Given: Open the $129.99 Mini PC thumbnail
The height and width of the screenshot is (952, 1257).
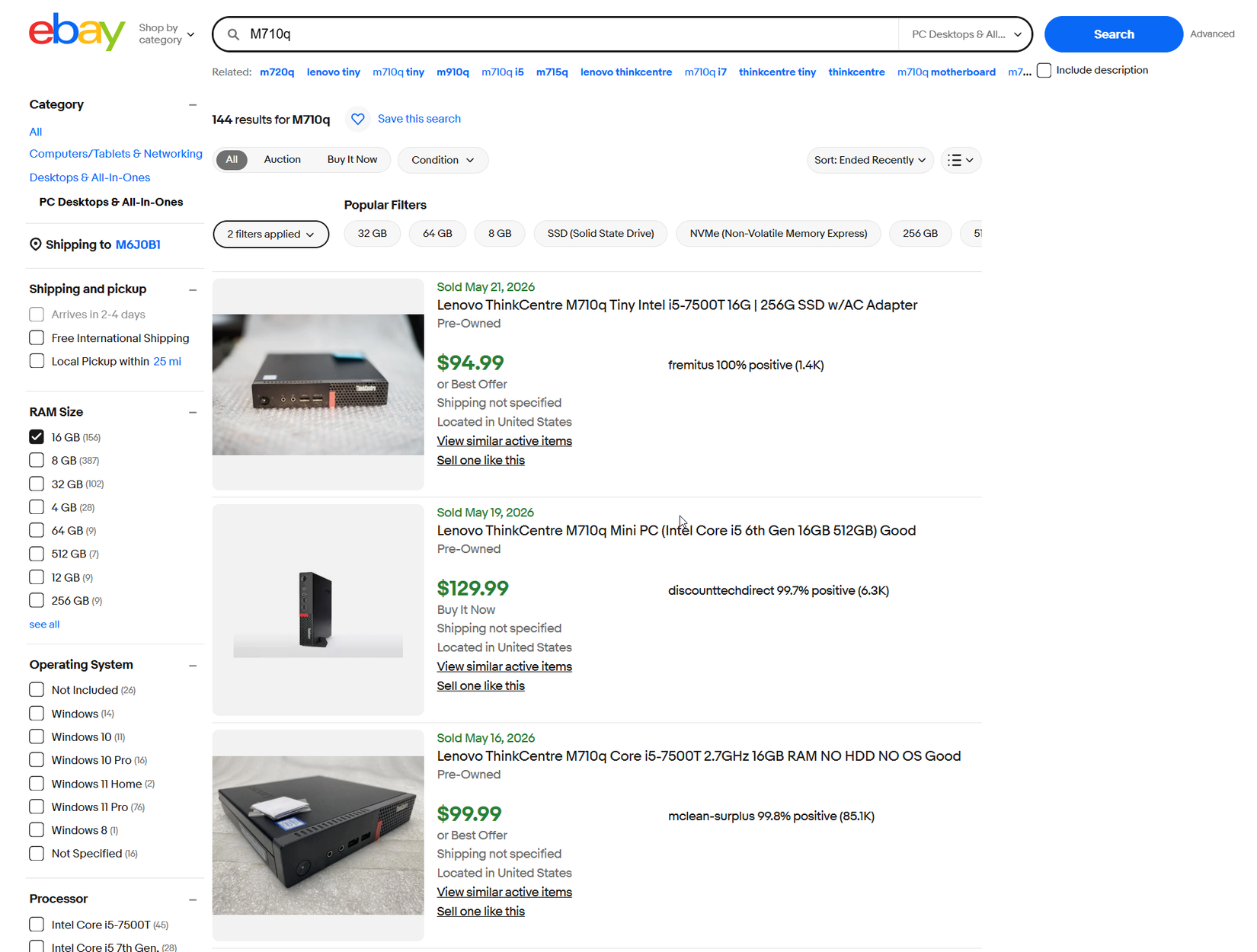Looking at the screenshot, I should point(318,610).
